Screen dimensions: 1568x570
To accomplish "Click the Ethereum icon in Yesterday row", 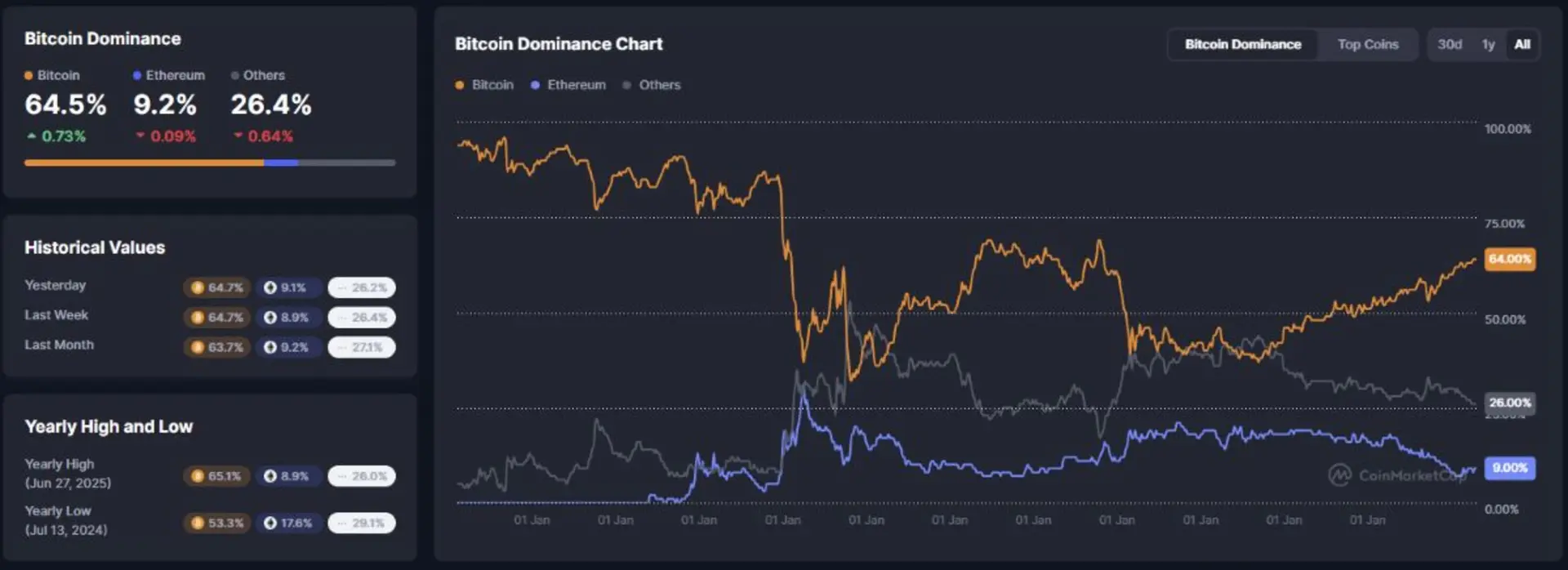I will (x=270, y=287).
